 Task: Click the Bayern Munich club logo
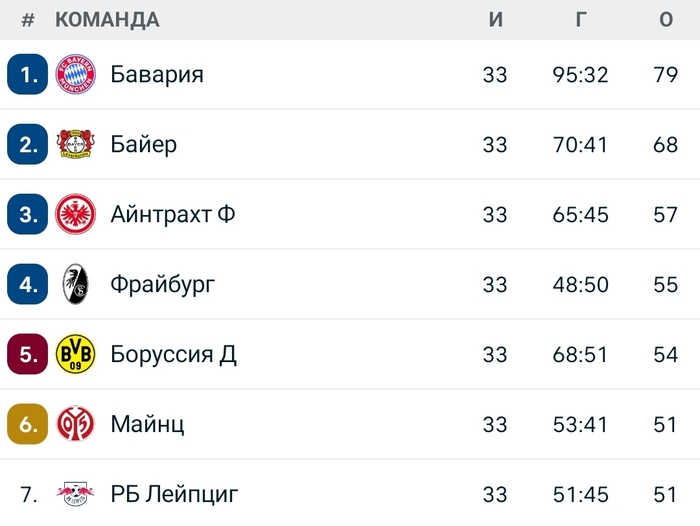coord(75,75)
